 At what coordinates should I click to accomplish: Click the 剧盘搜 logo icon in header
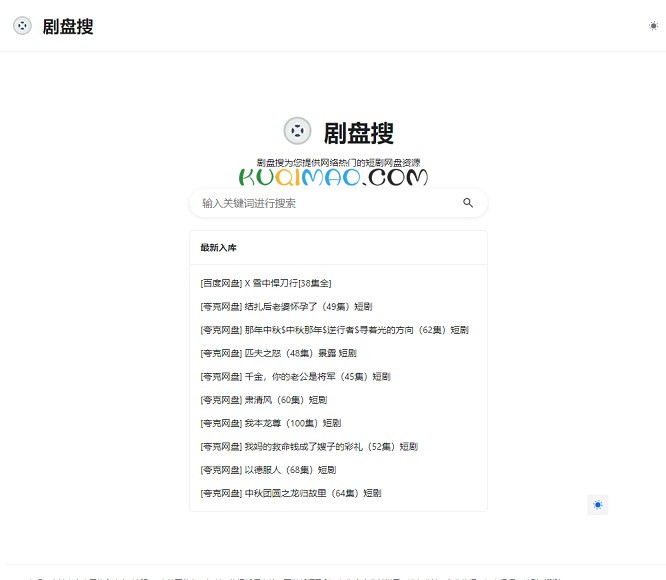tap(22, 26)
